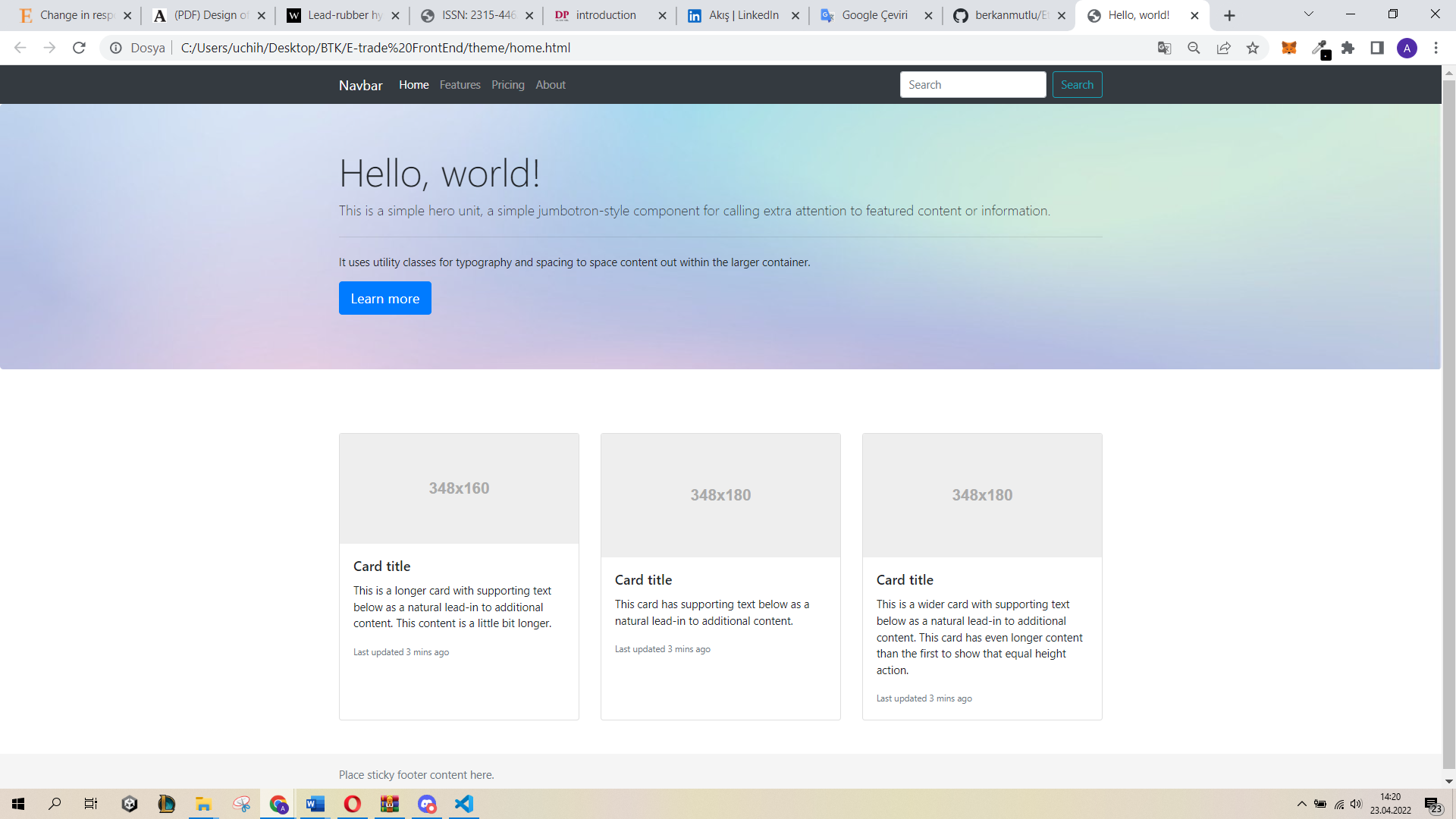The image size is (1456, 819).
Task: Open Word from the taskbar
Action: click(315, 804)
